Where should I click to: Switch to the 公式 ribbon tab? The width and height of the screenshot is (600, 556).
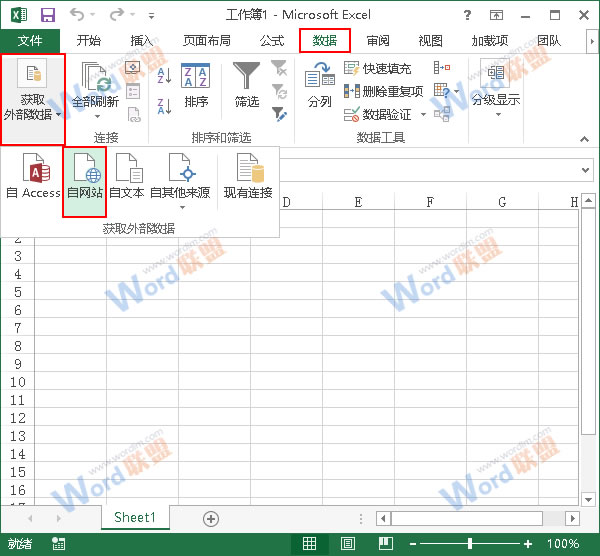click(272, 41)
